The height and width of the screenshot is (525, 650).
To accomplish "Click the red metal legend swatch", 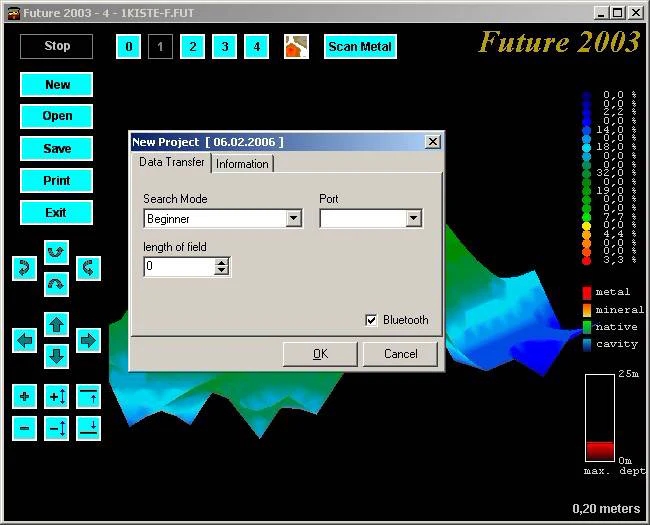I will tap(587, 292).
